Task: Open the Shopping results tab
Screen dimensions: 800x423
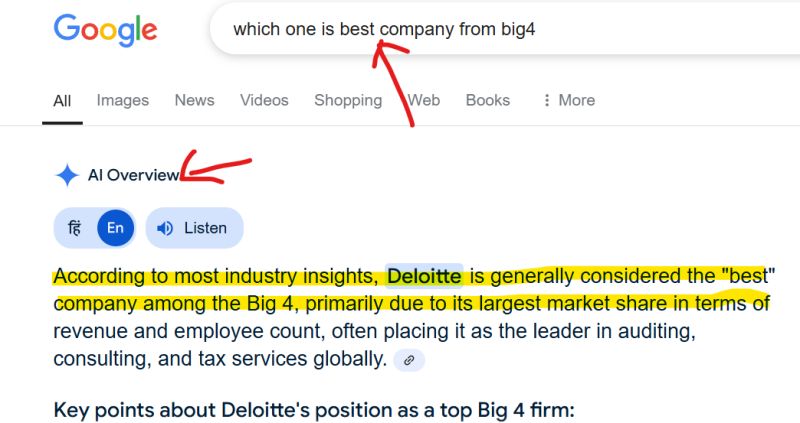Action: click(x=348, y=100)
